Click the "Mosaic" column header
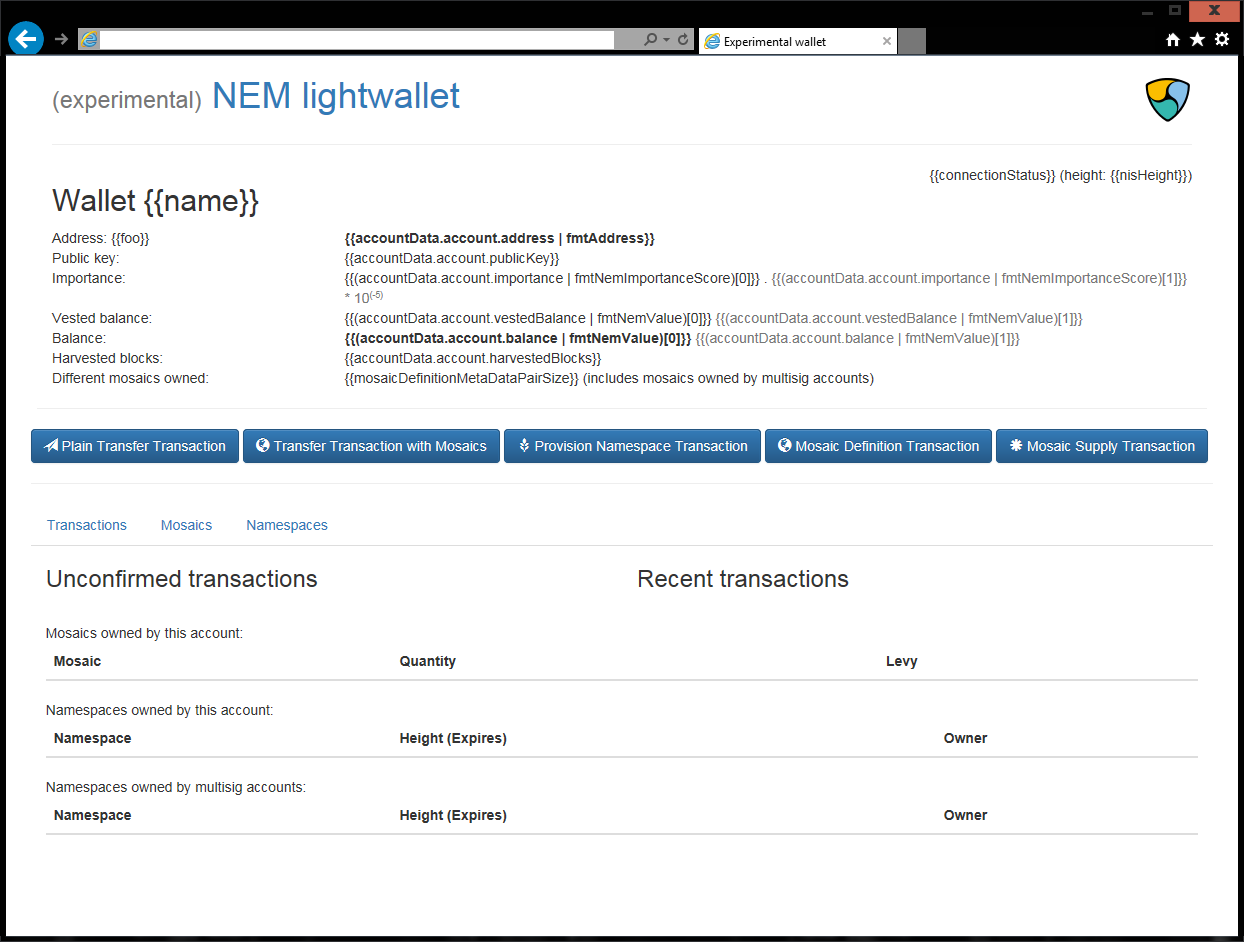Viewport: 1244px width, 942px height. [x=77, y=661]
